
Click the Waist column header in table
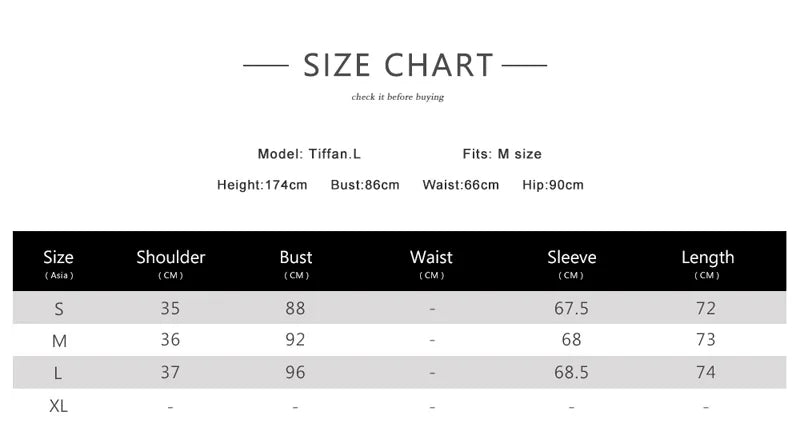[432, 258]
